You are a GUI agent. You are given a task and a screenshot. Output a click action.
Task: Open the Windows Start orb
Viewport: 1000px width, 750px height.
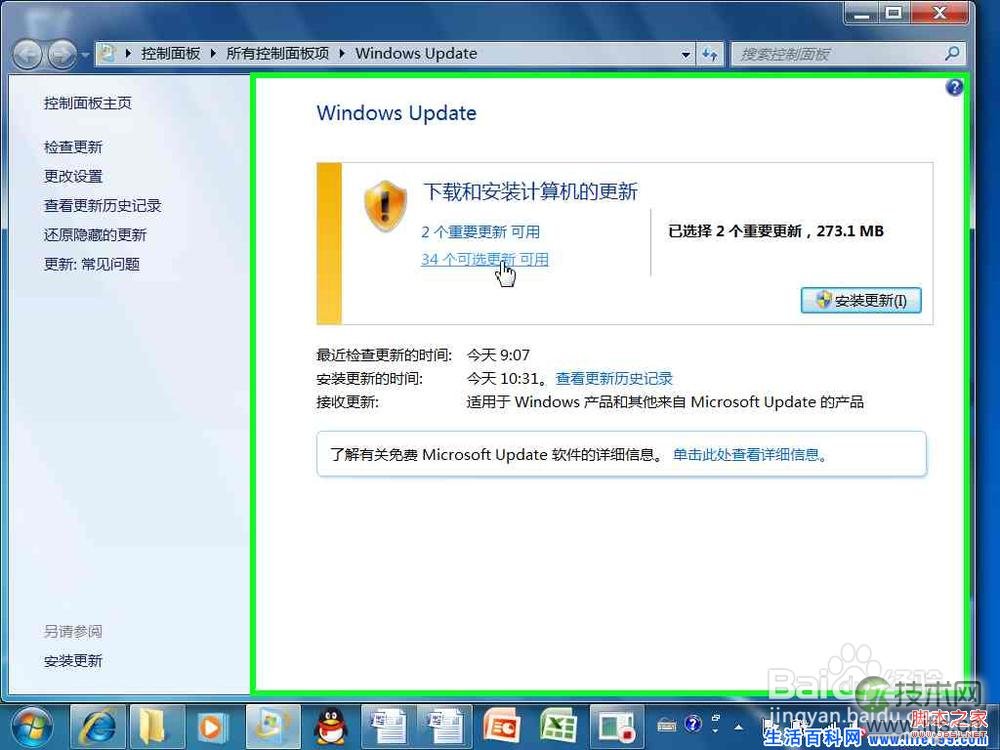pos(31,727)
